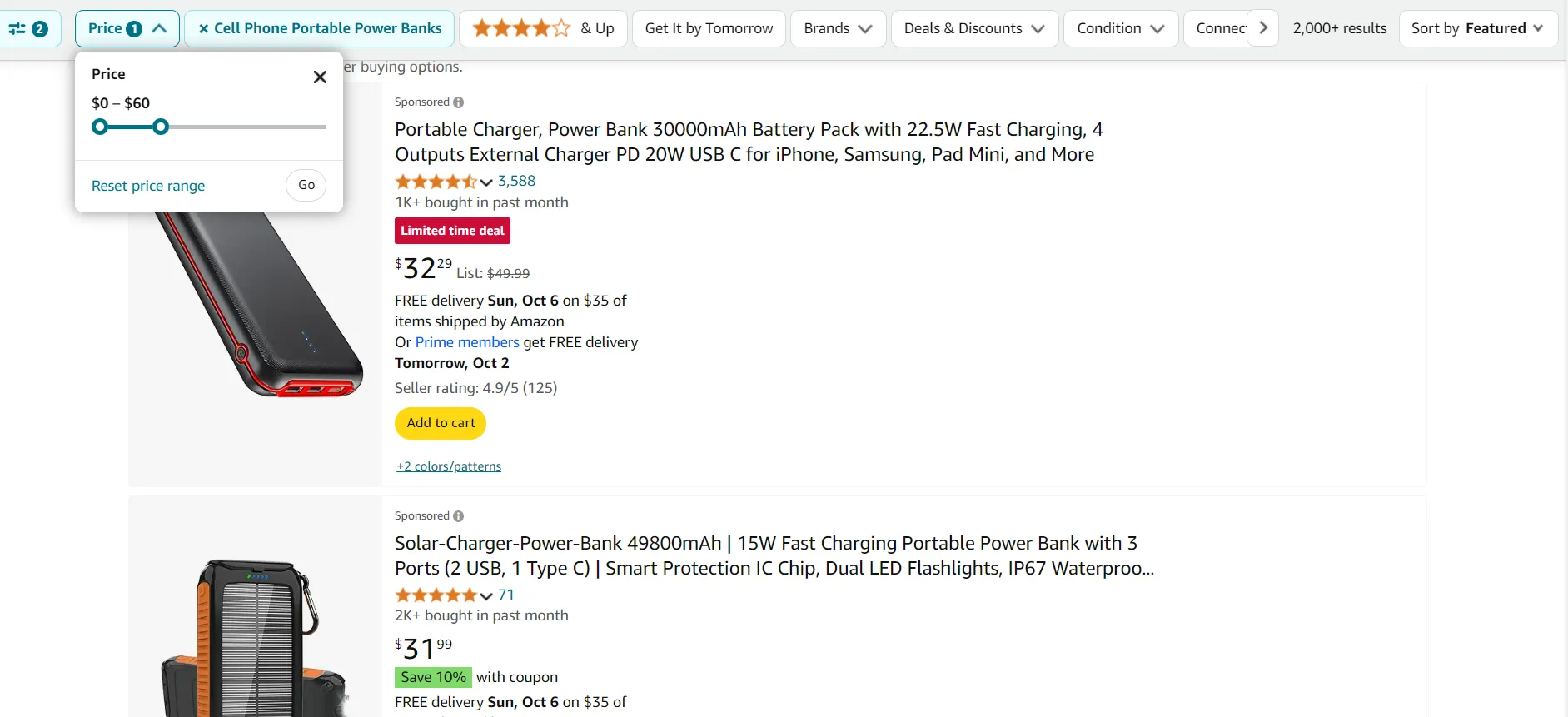Open the Deals & Discounts dropdown
Image resolution: width=1568 pixels, height=717 pixels.
pyautogui.click(x=974, y=27)
